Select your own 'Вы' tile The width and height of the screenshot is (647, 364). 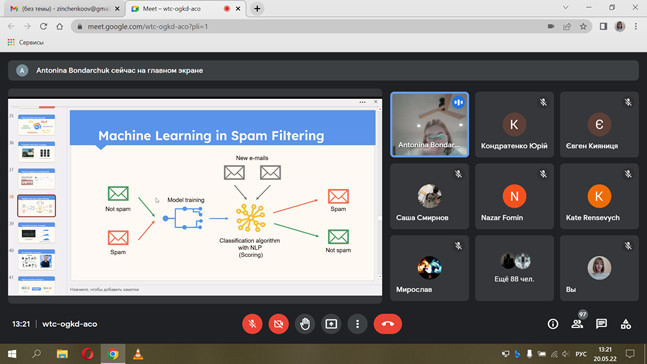click(599, 268)
